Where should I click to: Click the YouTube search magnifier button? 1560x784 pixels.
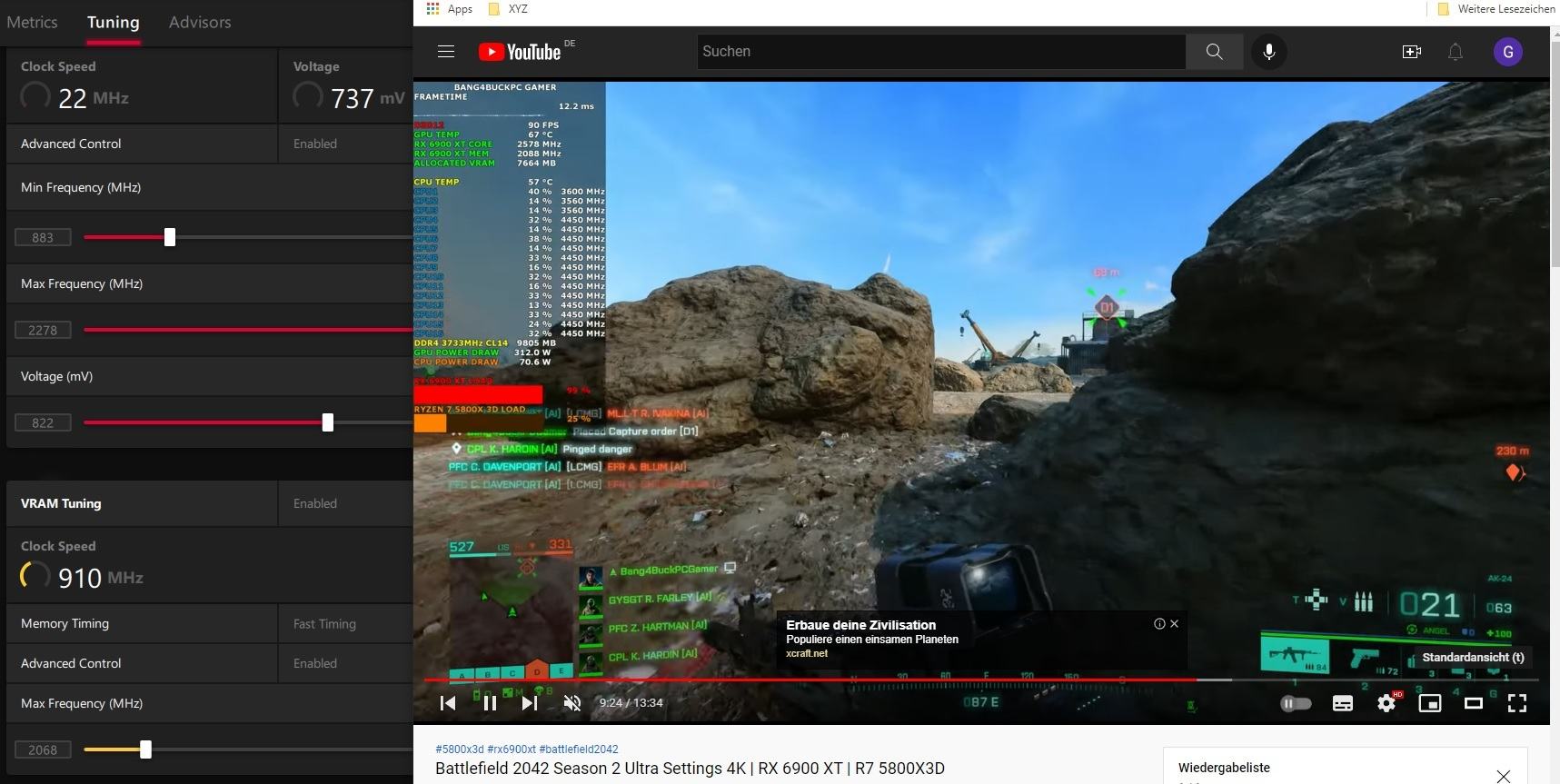coord(1214,52)
